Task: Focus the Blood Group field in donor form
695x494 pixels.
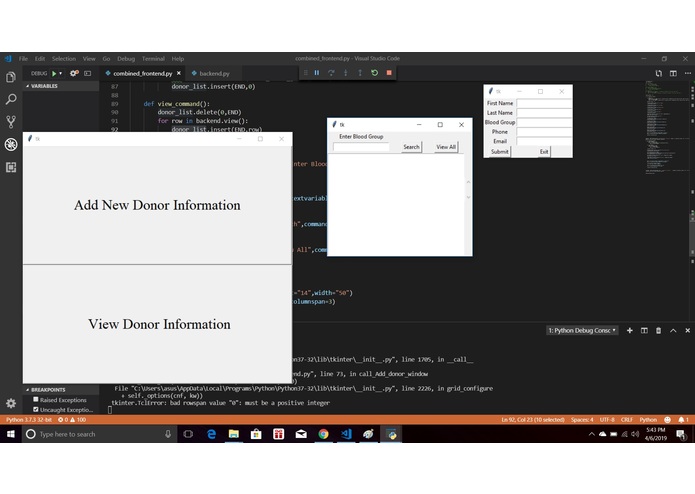Action: tap(544, 122)
